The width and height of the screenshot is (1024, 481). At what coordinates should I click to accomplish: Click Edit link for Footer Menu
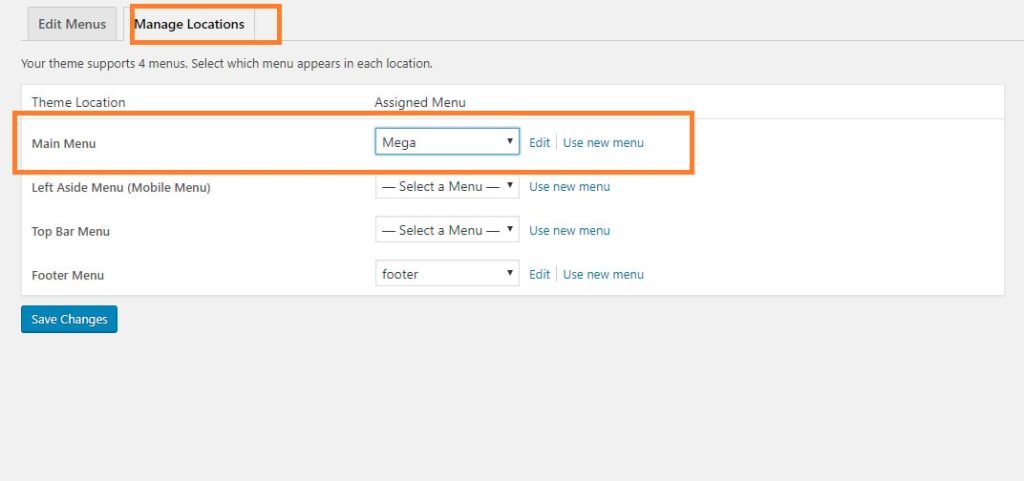click(539, 274)
